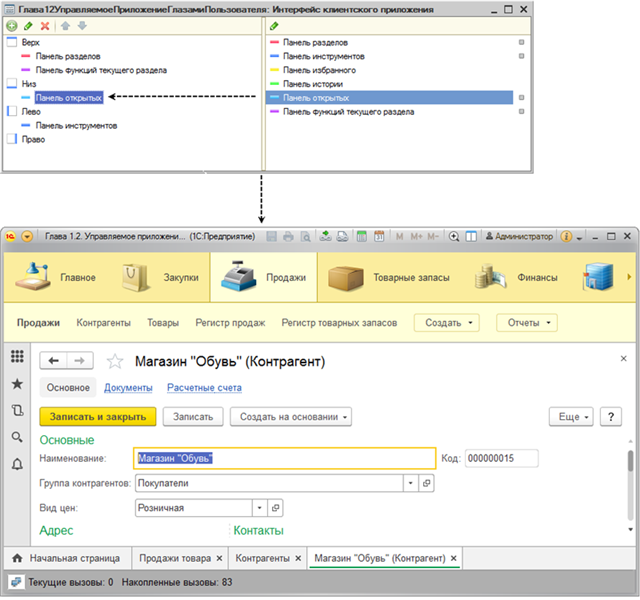Screen dimensions: 640x600
Task: Open the Расчетные счета link
Action: [204, 388]
